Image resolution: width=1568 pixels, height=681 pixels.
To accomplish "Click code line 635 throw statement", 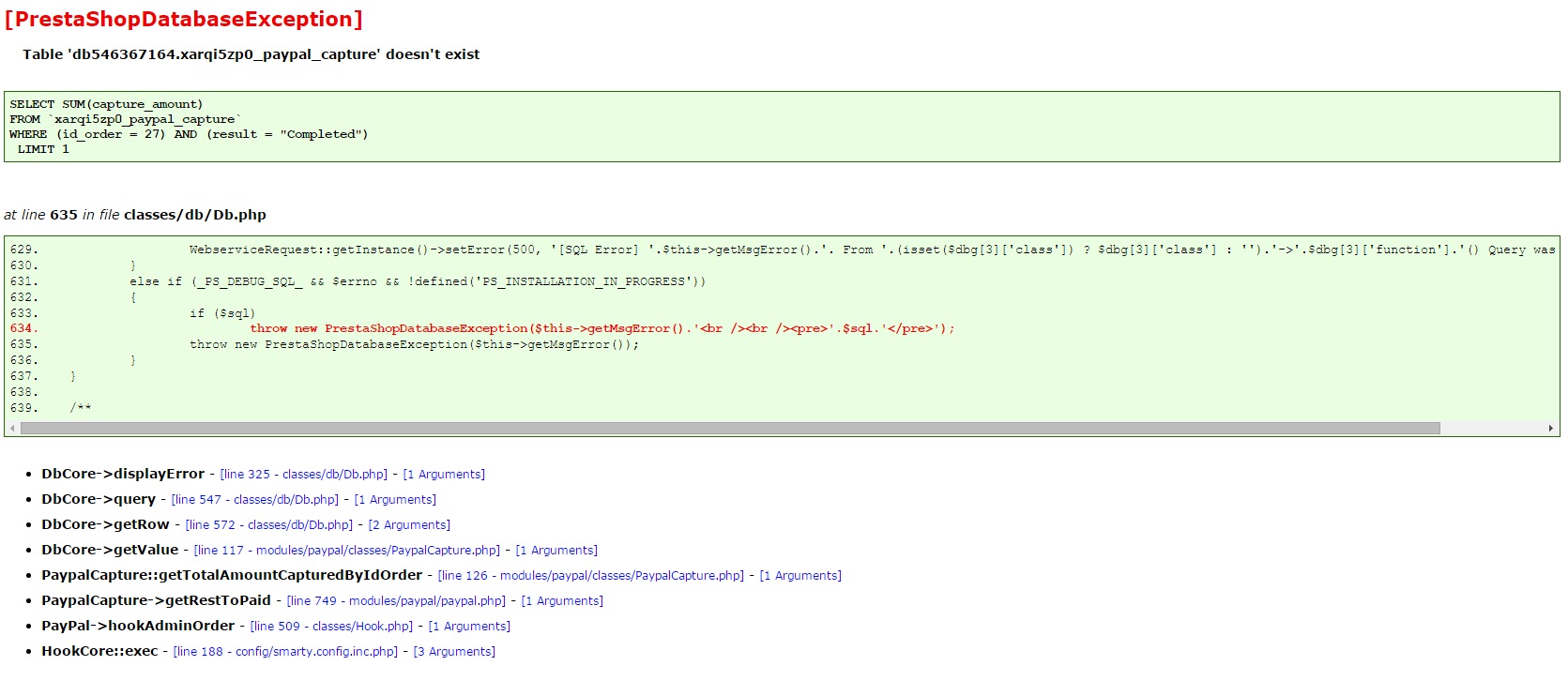I will [x=415, y=344].
